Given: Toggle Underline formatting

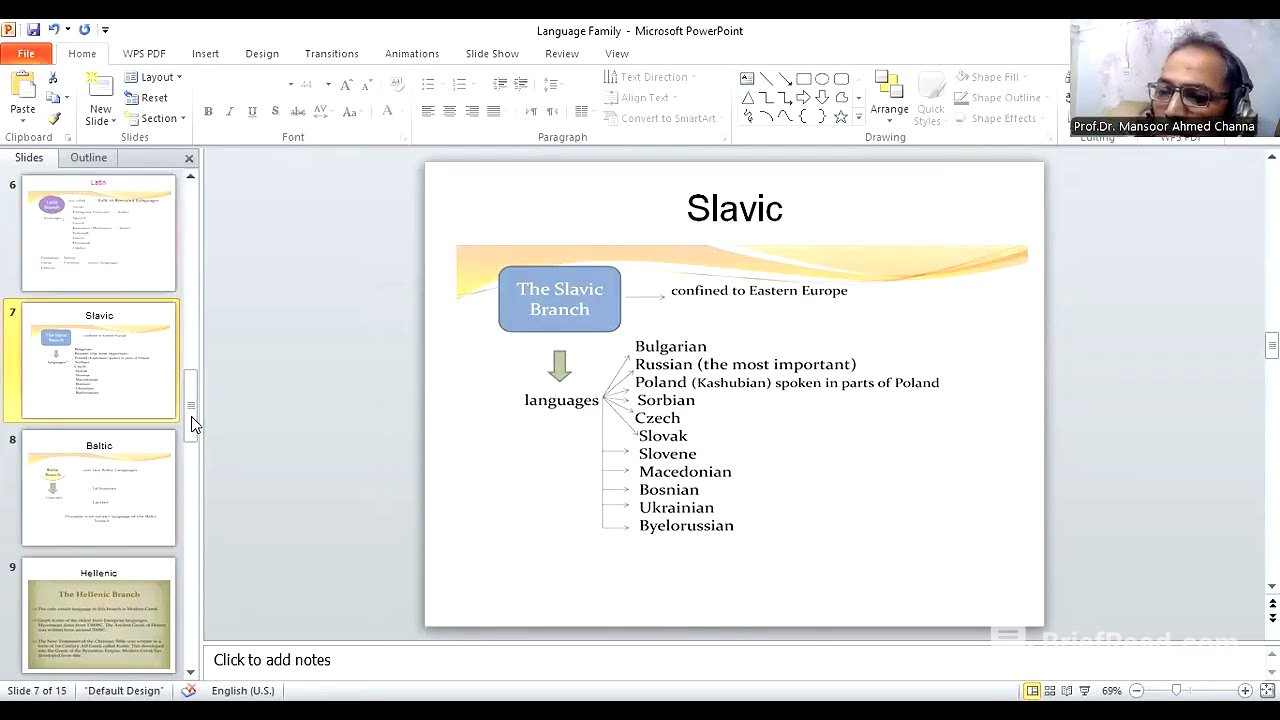Looking at the screenshot, I should point(252,112).
